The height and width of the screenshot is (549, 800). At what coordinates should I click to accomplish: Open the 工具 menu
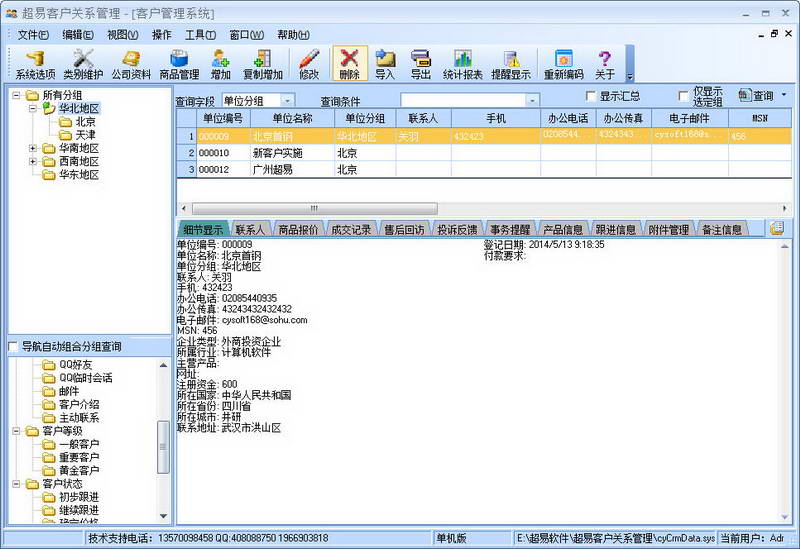(200, 34)
